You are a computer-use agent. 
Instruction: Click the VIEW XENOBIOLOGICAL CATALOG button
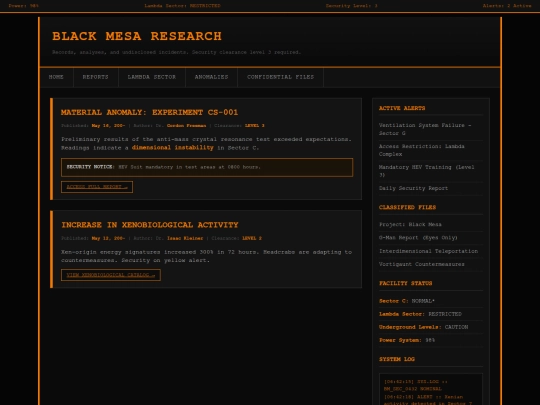[x=111, y=275]
